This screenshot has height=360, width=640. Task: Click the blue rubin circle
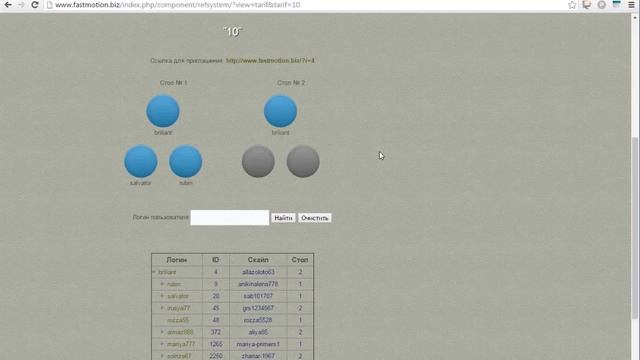(x=186, y=161)
